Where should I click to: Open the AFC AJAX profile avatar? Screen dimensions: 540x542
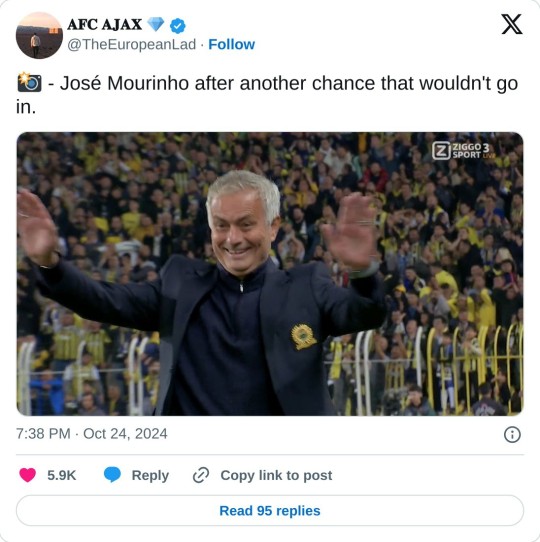click(x=39, y=36)
